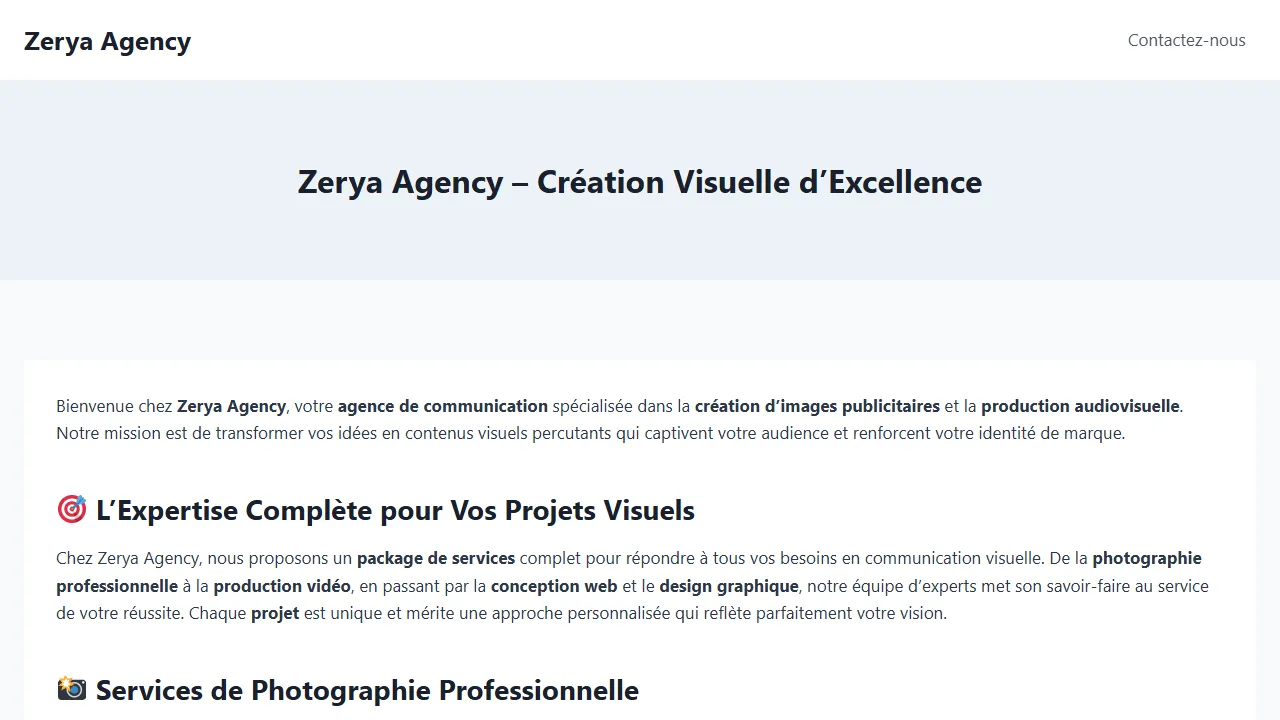
Task: Click the bold text production audiovisuelle
Action: click(1079, 406)
